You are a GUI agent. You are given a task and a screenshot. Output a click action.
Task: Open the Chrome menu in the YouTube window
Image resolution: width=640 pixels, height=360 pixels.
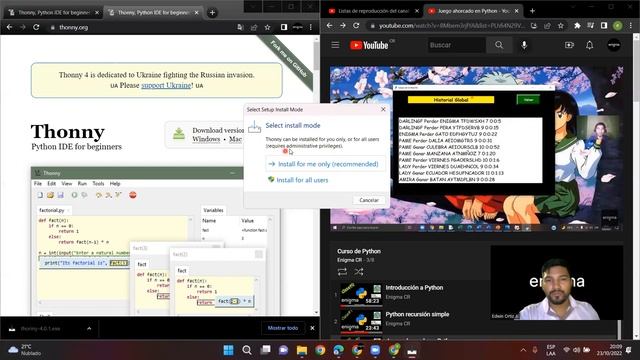[631, 26]
